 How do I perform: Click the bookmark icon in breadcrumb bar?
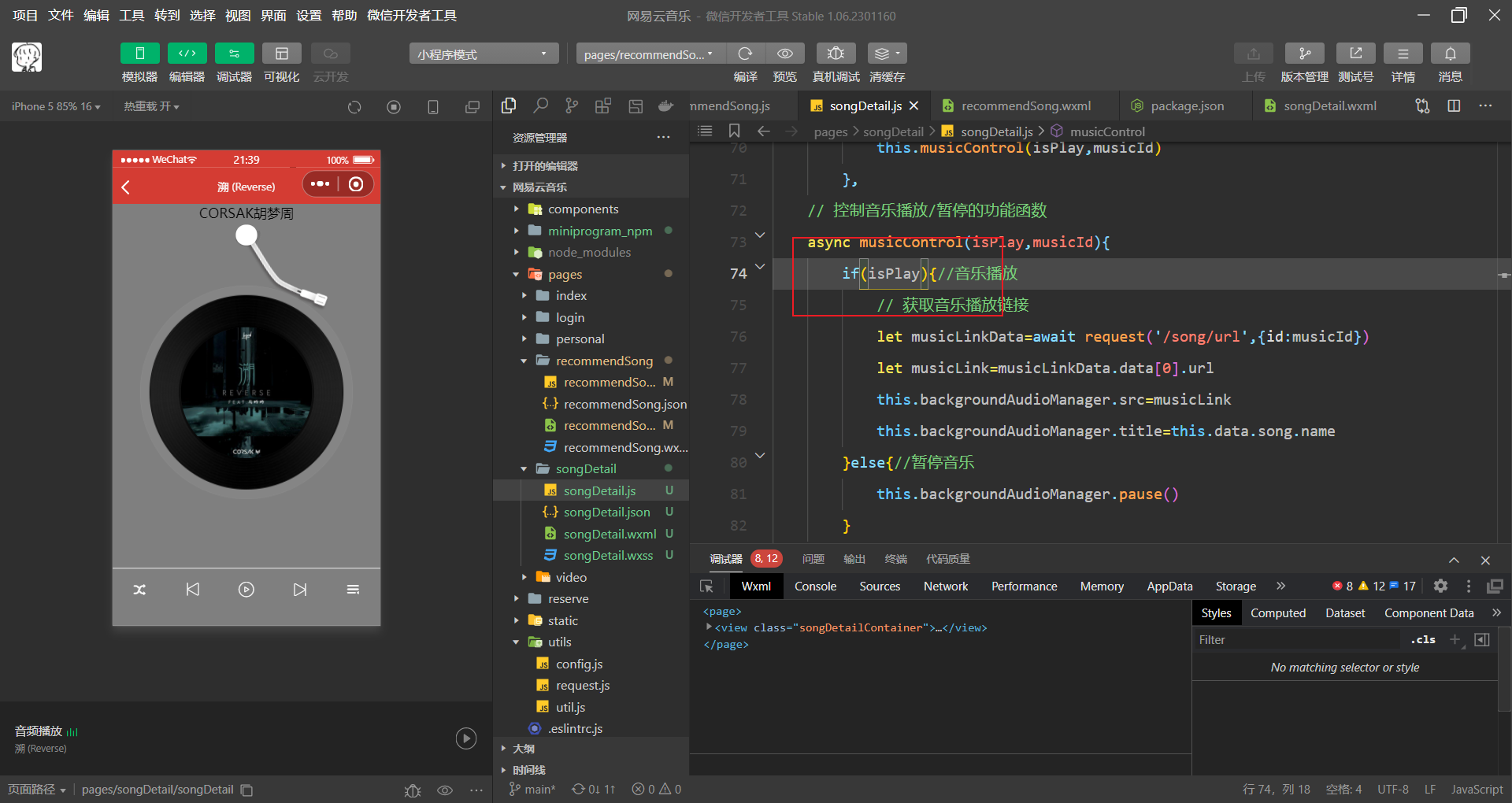click(734, 131)
